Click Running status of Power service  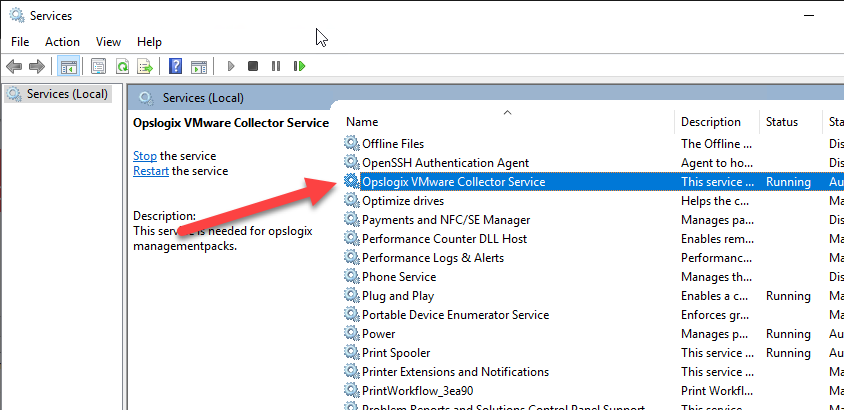pyautogui.click(x=788, y=334)
